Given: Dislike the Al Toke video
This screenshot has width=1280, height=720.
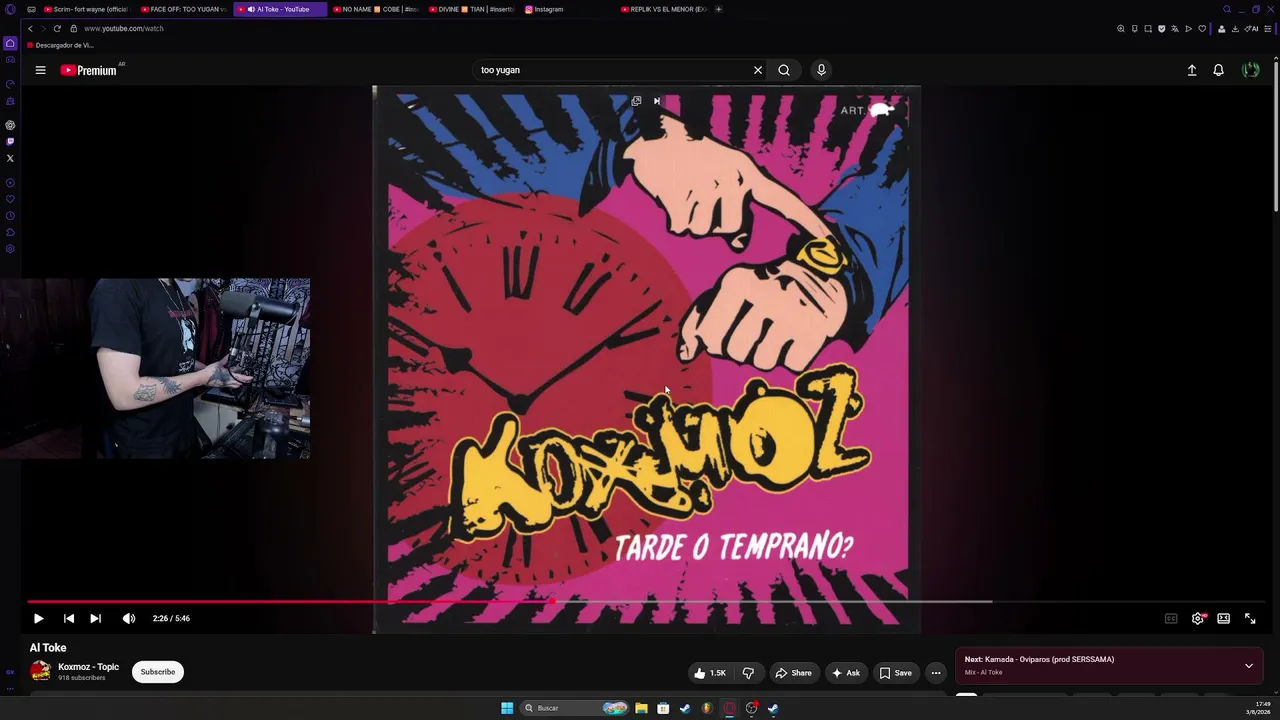Looking at the screenshot, I should [748, 673].
